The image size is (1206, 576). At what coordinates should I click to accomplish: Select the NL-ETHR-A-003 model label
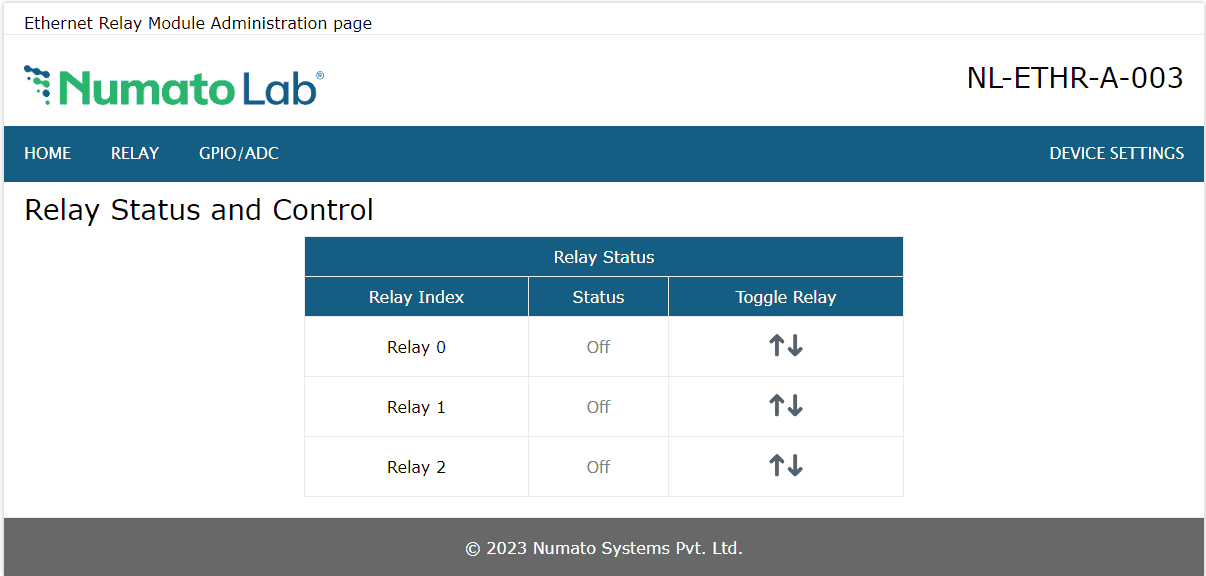(1075, 77)
